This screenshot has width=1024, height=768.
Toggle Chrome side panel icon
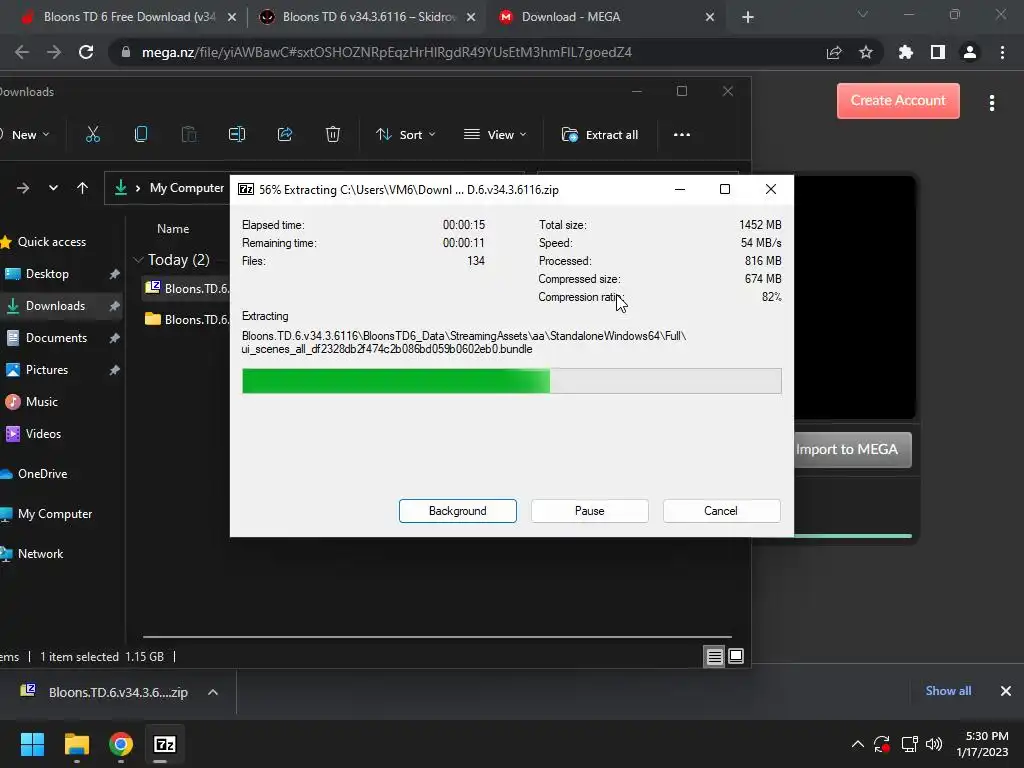coord(938,52)
